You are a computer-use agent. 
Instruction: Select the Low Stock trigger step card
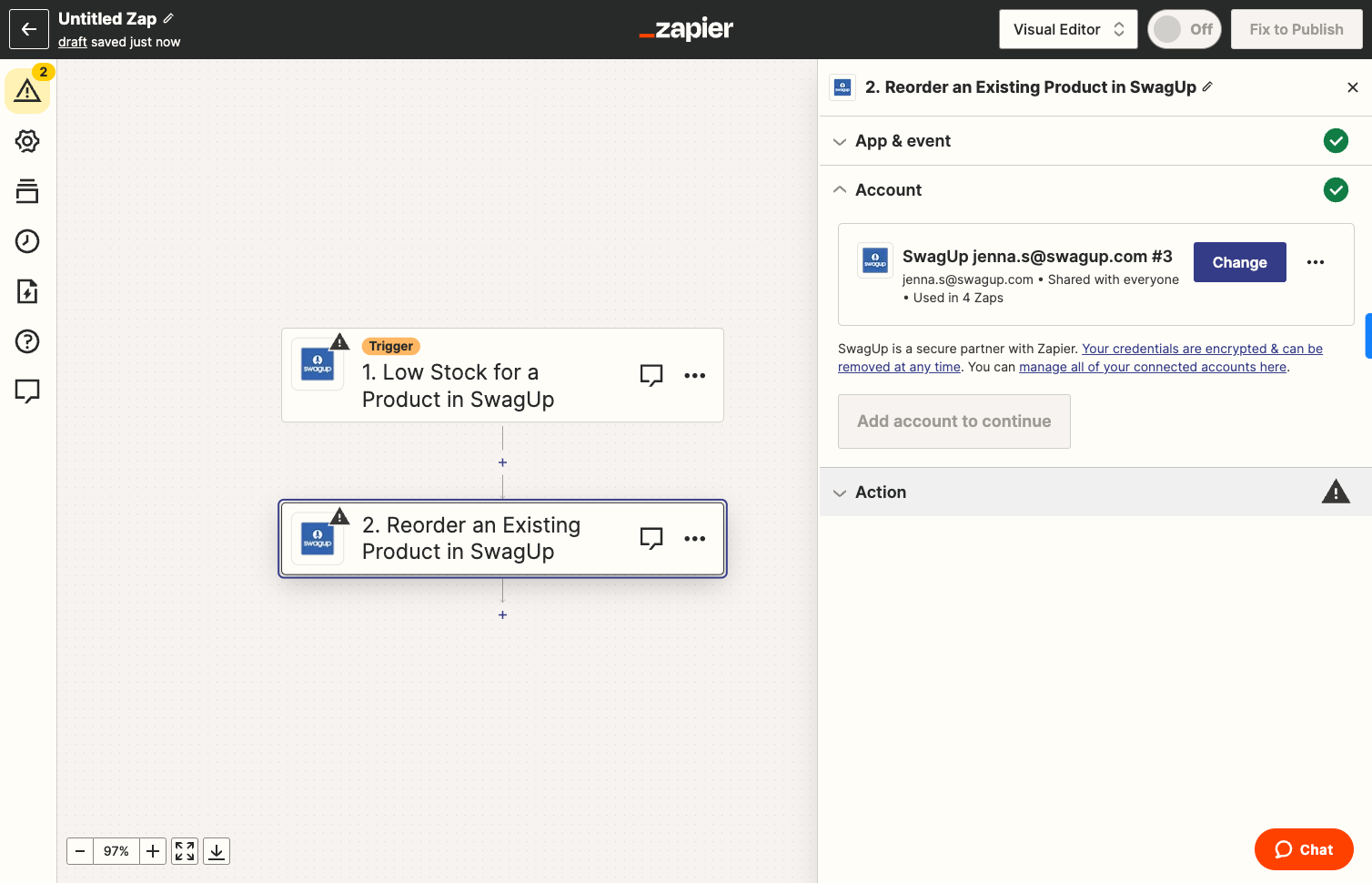(x=502, y=375)
